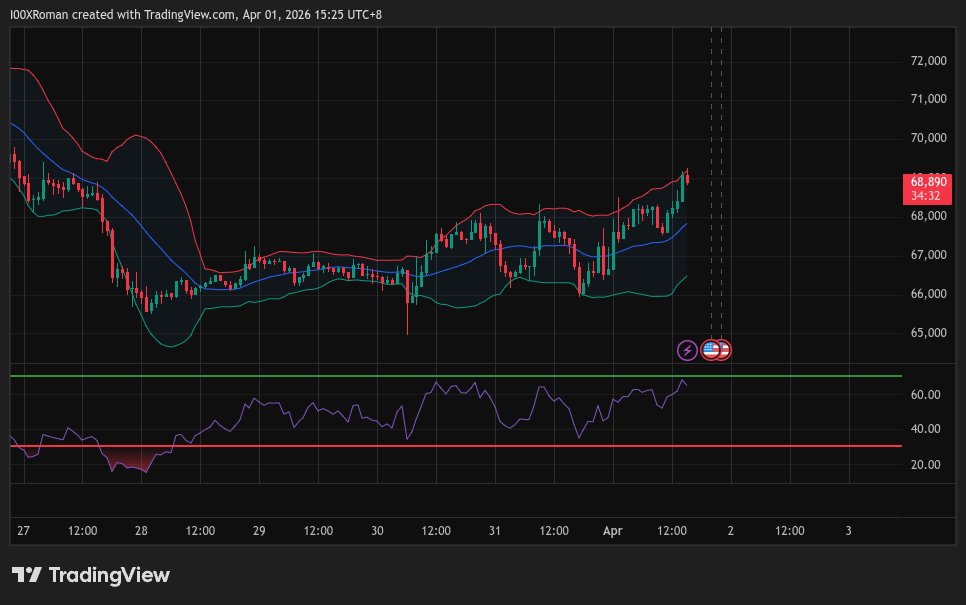The height and width of the screenshot is (605, 966).
Task: Click the 20.00 RSI scale label
Action: coord(925,465)
